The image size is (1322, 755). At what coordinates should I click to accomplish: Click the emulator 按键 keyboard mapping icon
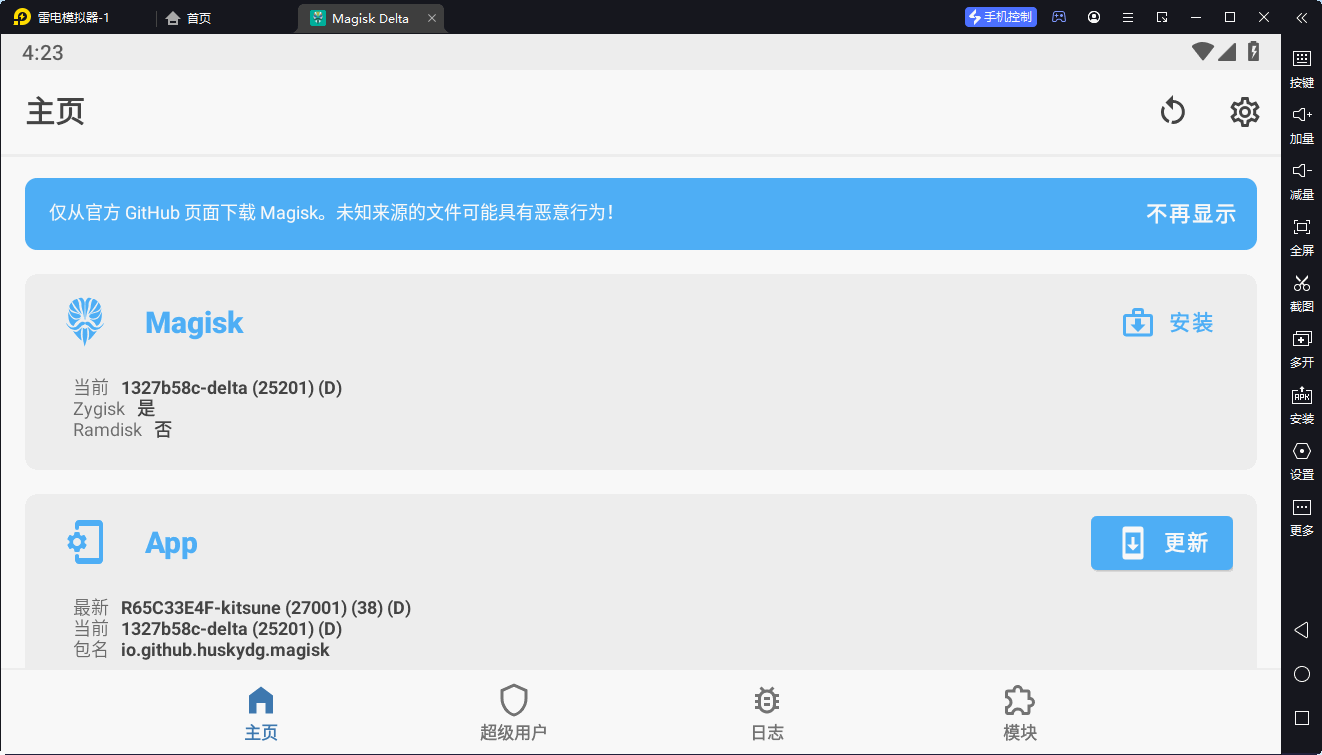coord(1301,68)
